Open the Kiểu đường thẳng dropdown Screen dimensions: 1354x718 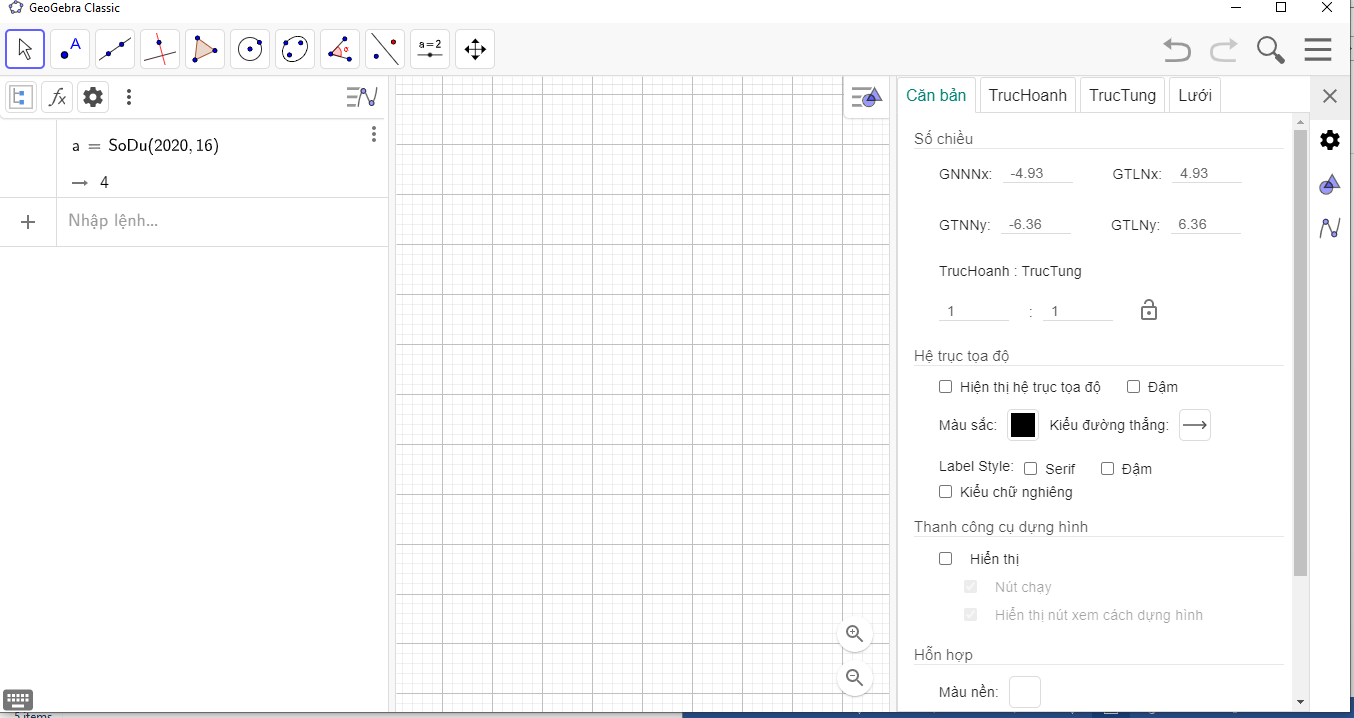tap(1194, 425)
